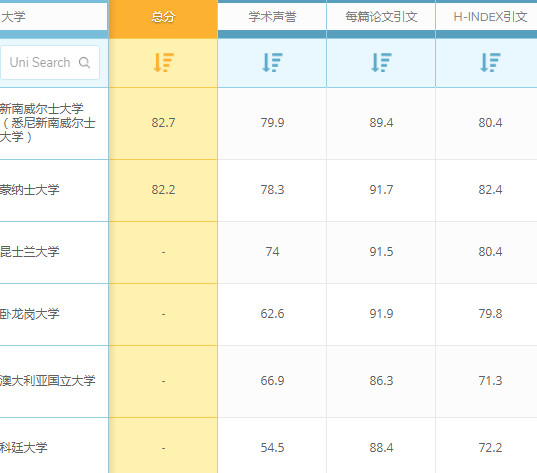The image size is (537, 473).
Task: Sort by 每篇论文引文 sort icon
Action: coord(381,62)
